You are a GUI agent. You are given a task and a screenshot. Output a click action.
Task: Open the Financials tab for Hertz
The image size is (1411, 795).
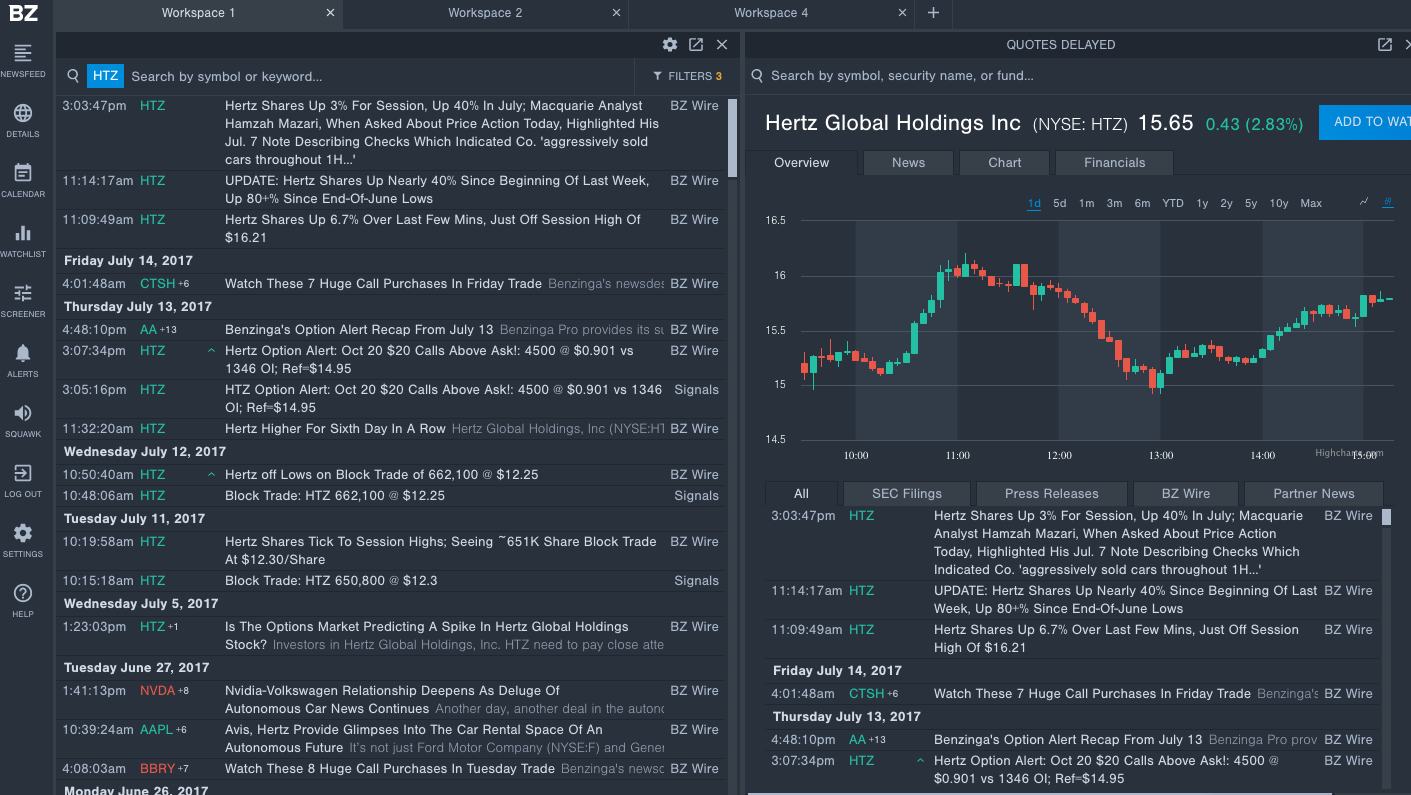(x=1115, y=163)
